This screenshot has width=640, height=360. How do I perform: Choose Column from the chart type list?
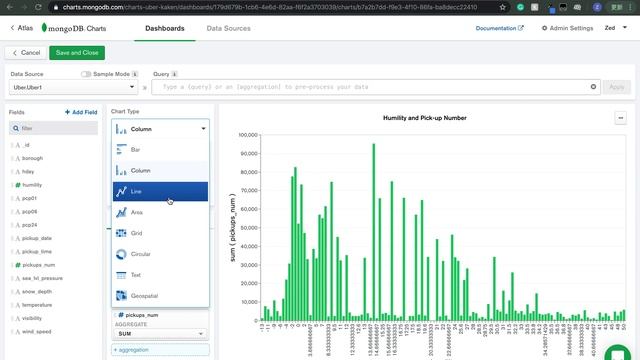160,171
